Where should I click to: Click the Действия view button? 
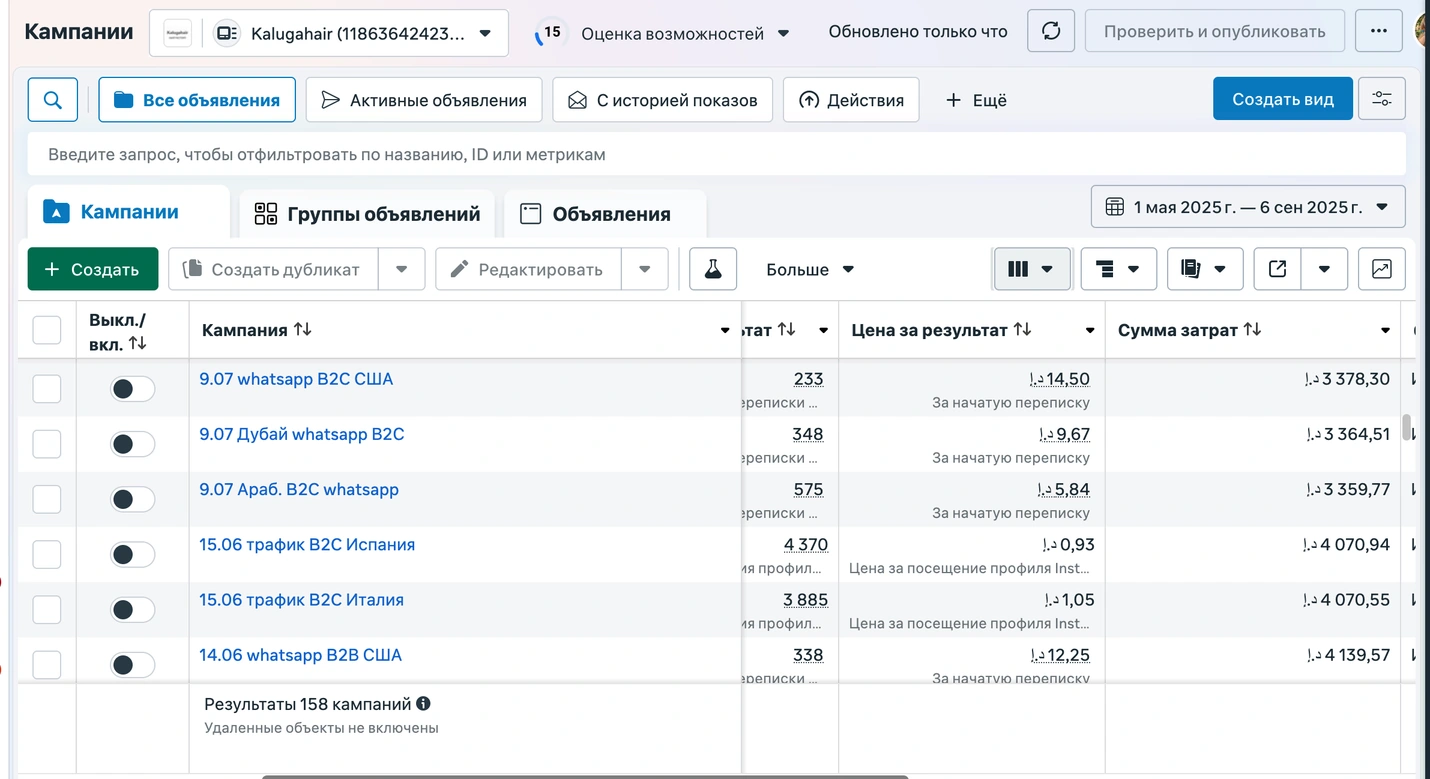851,100
